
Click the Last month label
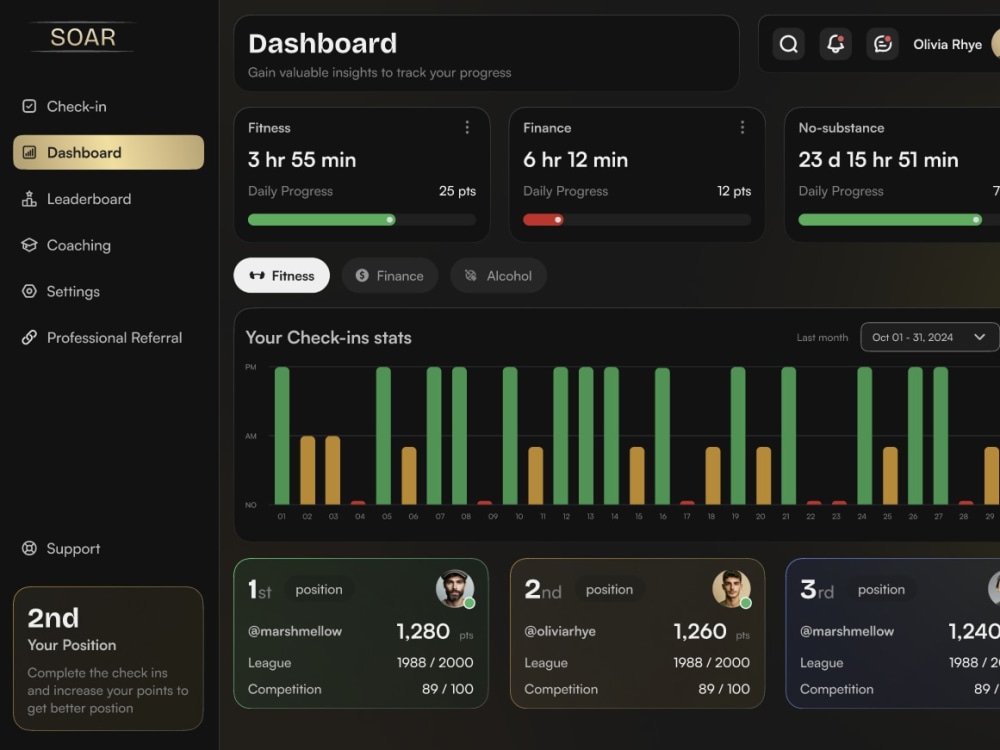tap(822, 337)
